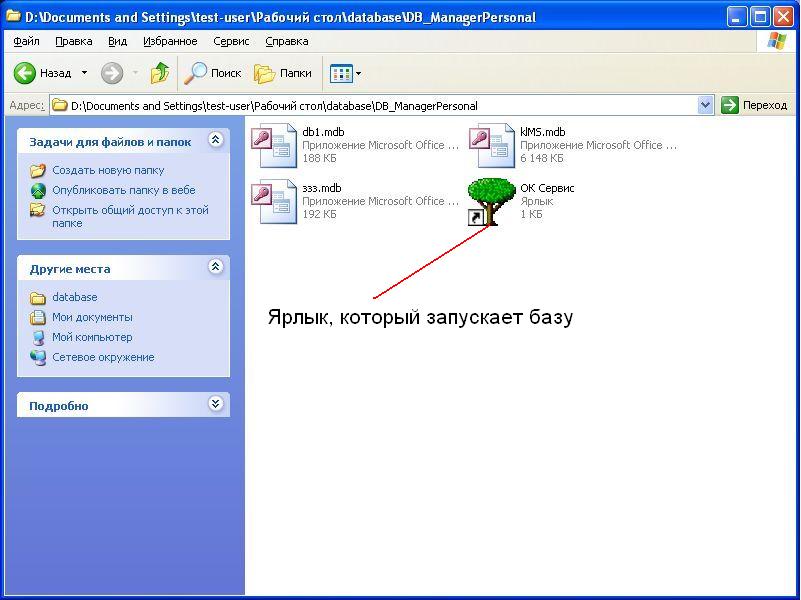Open Мои документы link
The height and width of the screenshot is (600, 801).
tap(92, 317)
